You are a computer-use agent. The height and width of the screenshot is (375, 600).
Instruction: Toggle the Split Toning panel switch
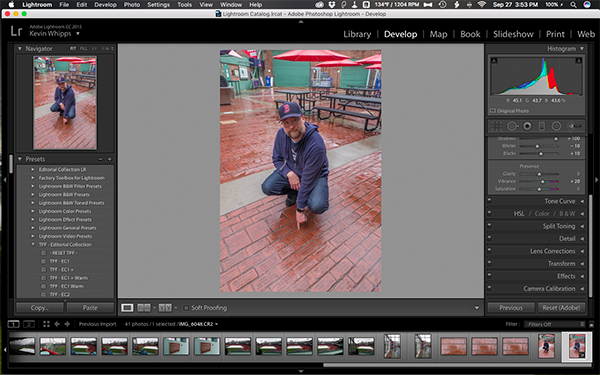click(489, 226)
